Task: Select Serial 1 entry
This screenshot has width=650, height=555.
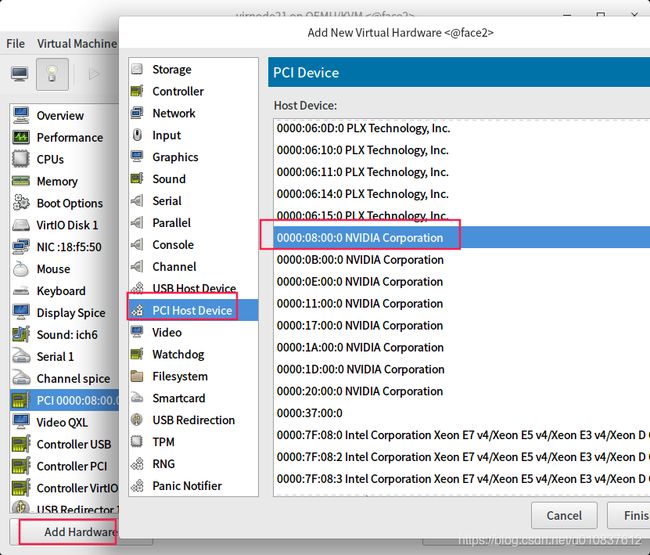Action: [64, 356]
